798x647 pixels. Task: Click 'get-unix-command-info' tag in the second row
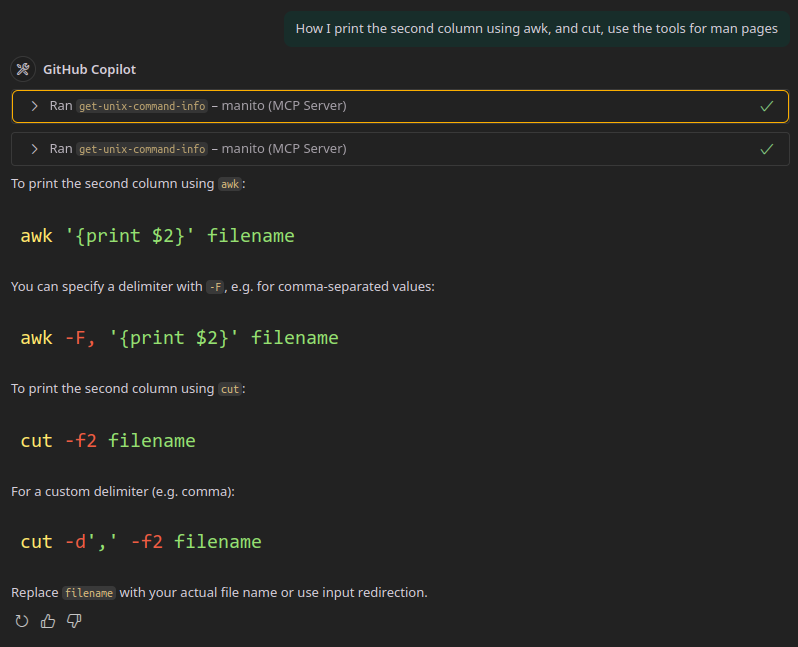click(x=142, y=149)
